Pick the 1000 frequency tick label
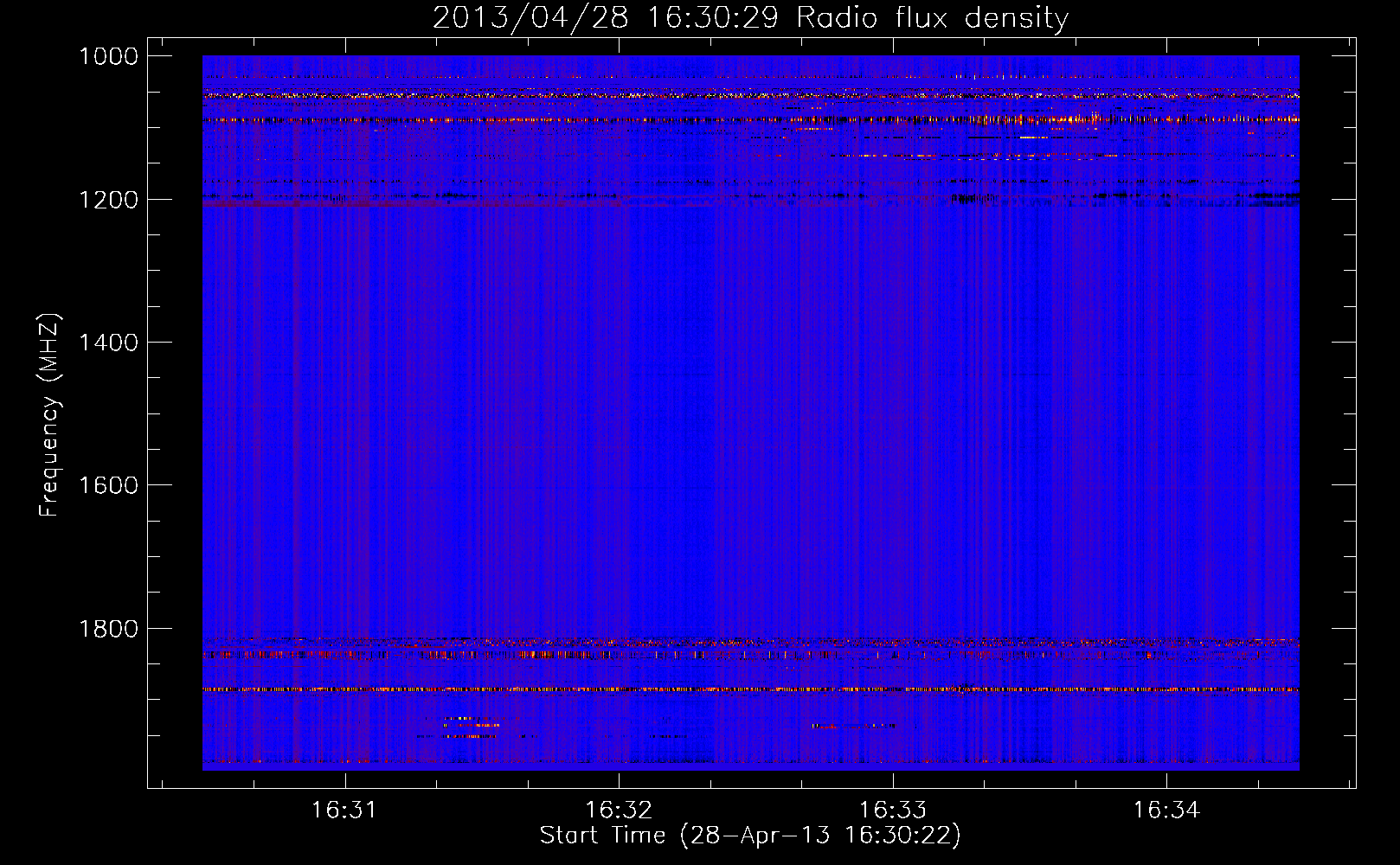The width and height of the screenshot is (1400, 865). tap(108, 56)
